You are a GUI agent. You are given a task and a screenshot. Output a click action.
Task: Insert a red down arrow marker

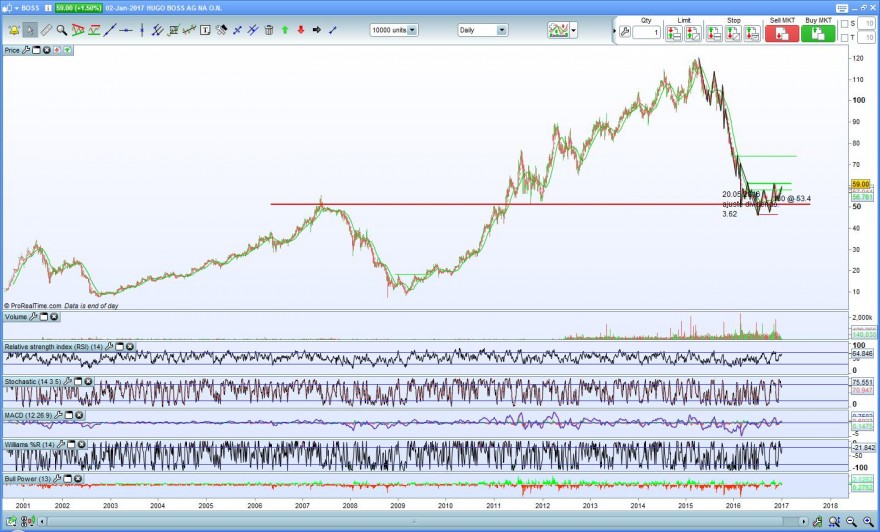[301, 30]
